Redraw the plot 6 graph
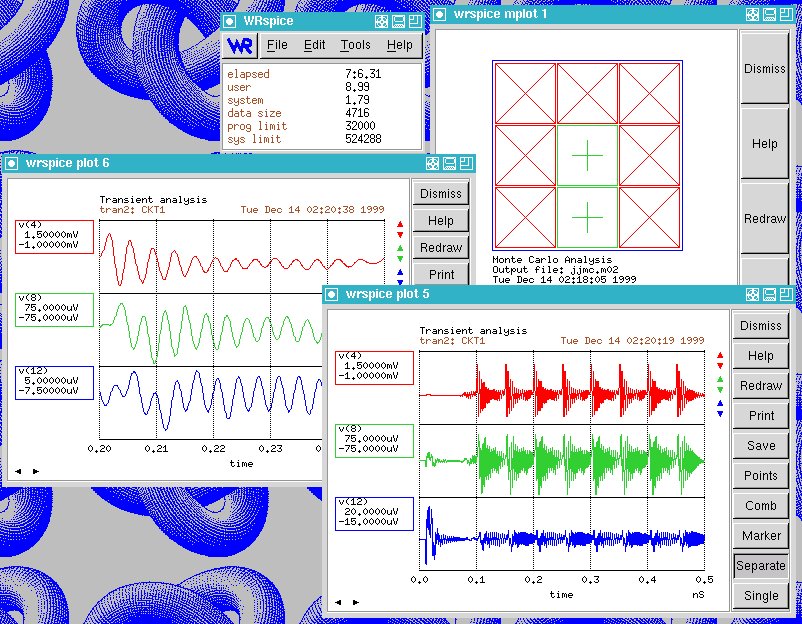 [441, 248]
